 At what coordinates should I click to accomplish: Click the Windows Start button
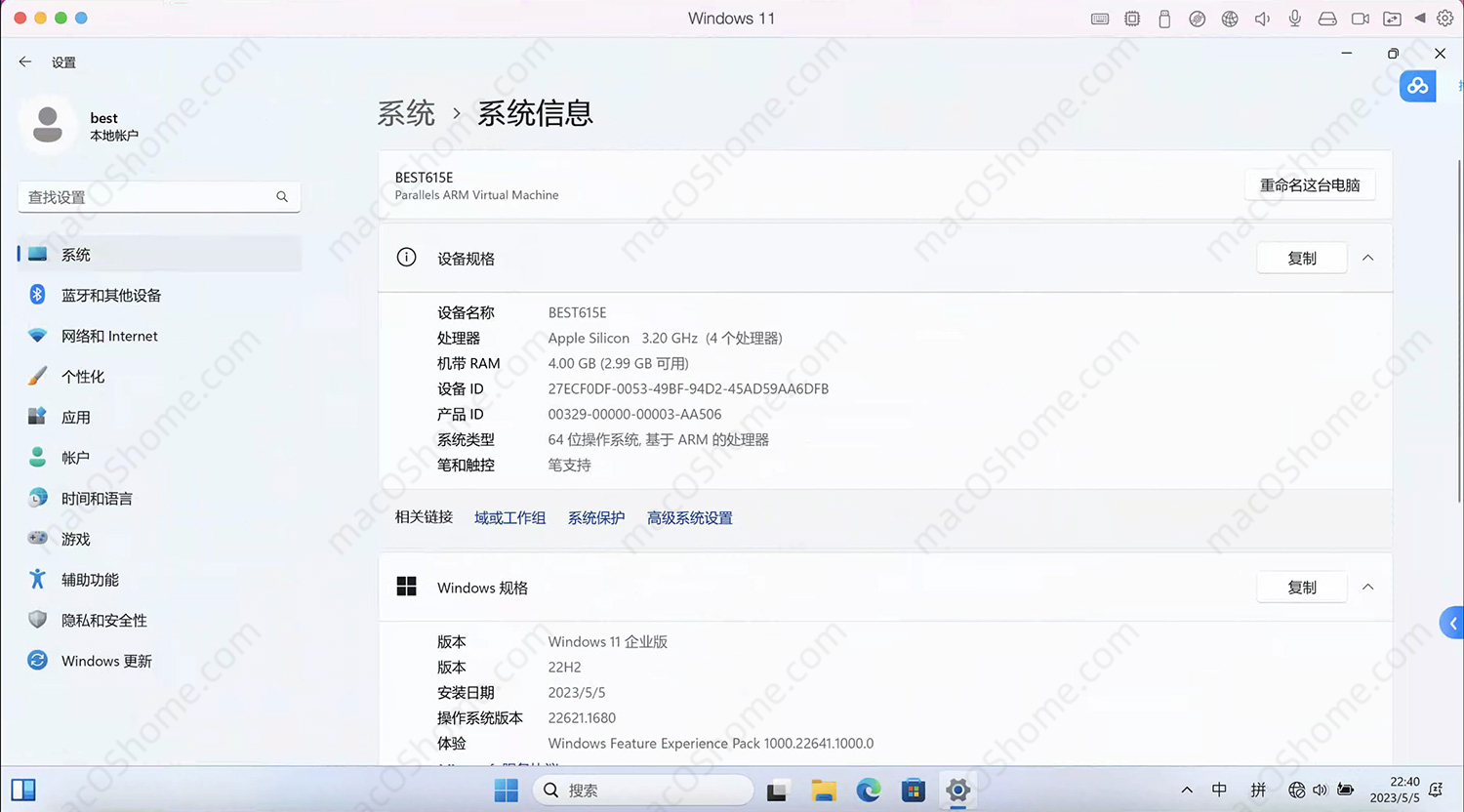click(x=507, y=791)
